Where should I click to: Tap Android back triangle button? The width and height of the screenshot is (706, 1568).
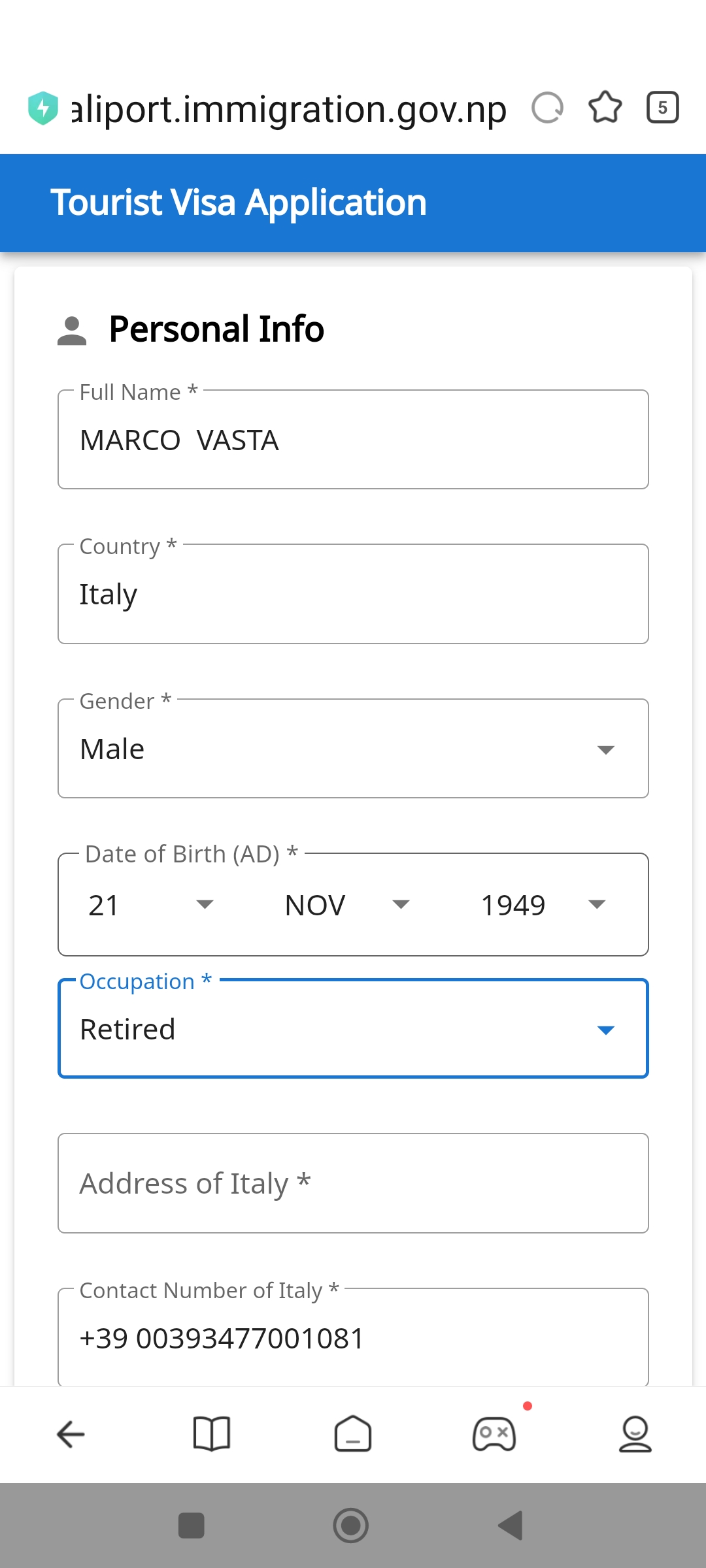tap(511, 1526)
